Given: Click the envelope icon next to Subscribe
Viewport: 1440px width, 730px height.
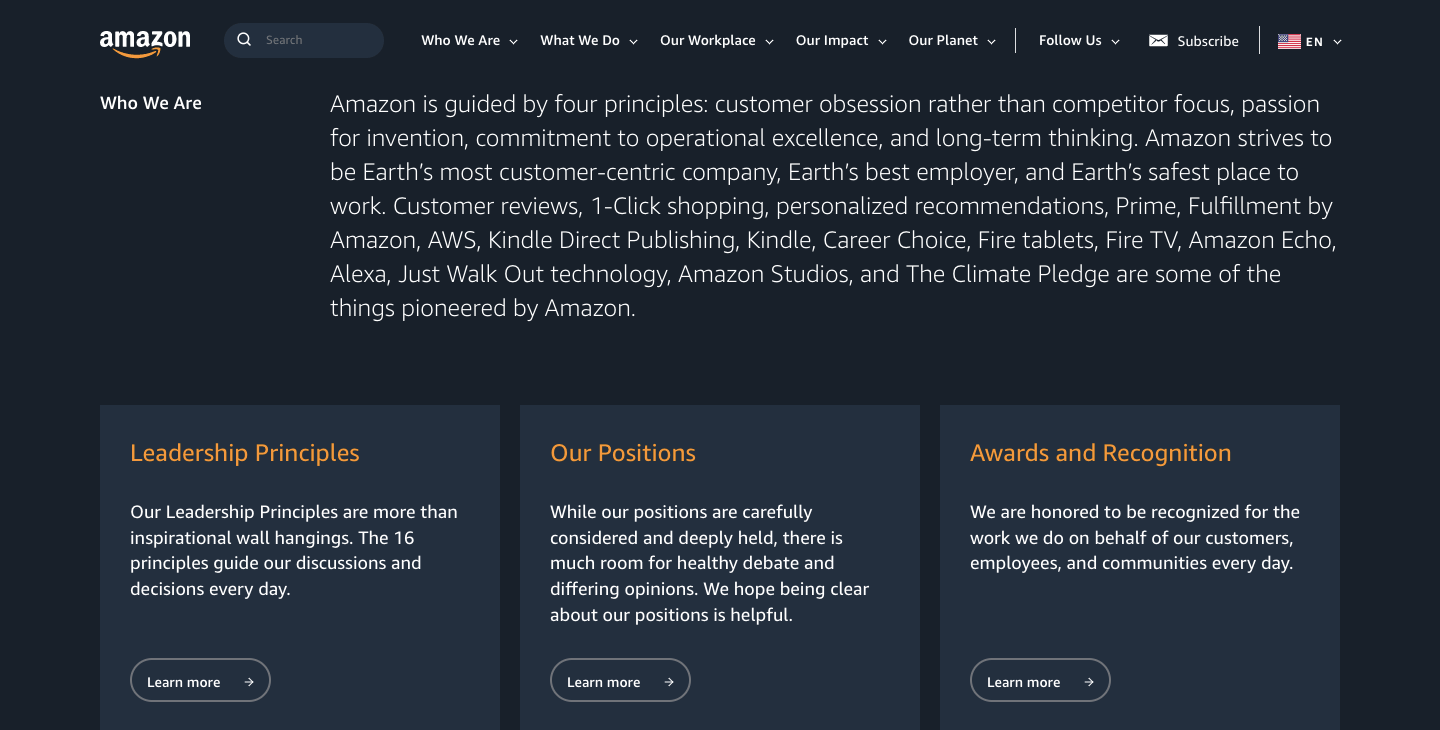Looking at the screenshot, I should 1159,41.
